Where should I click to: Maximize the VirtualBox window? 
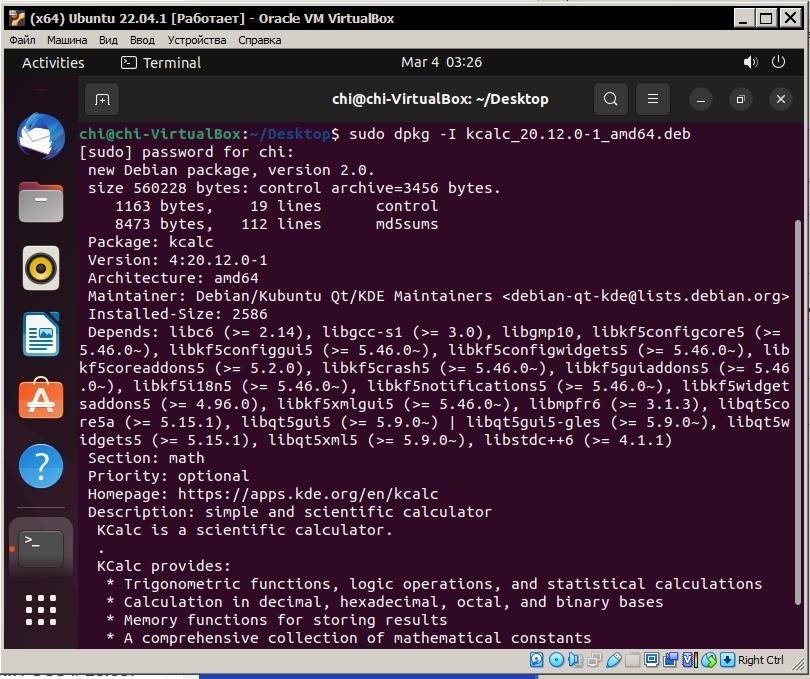point(766,19)
